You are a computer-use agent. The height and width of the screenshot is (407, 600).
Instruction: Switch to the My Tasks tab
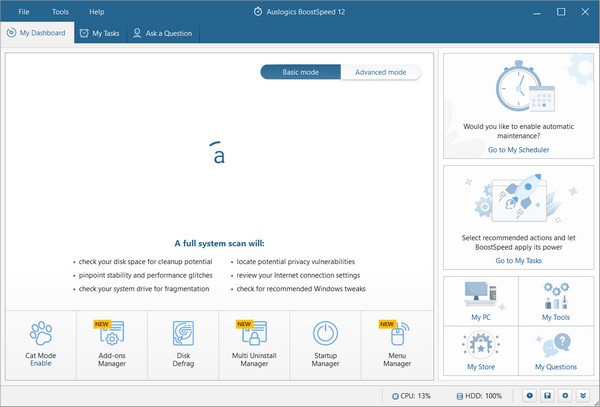[98, 33]
